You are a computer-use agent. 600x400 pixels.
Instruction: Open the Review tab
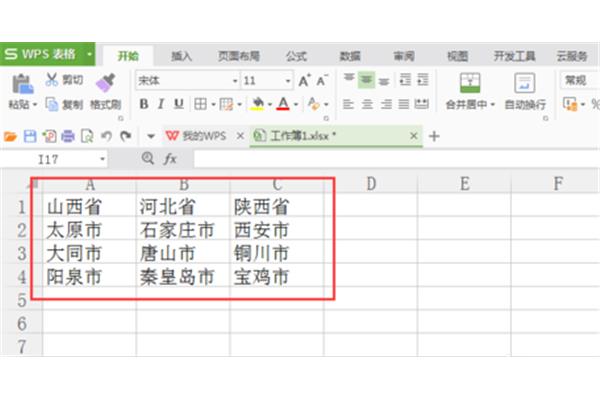[x=404, y=56]
